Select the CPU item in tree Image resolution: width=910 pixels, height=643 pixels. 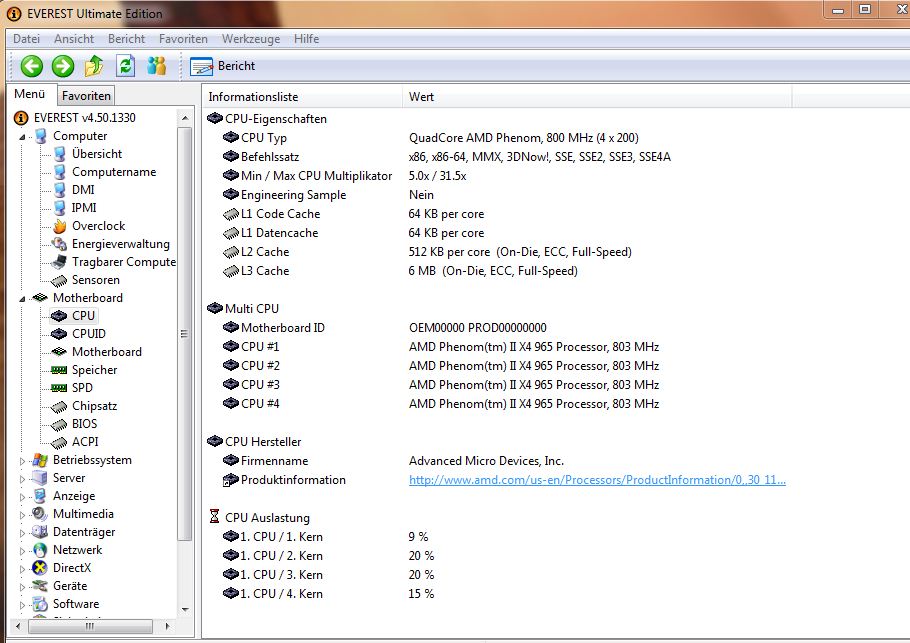point(83,316)
